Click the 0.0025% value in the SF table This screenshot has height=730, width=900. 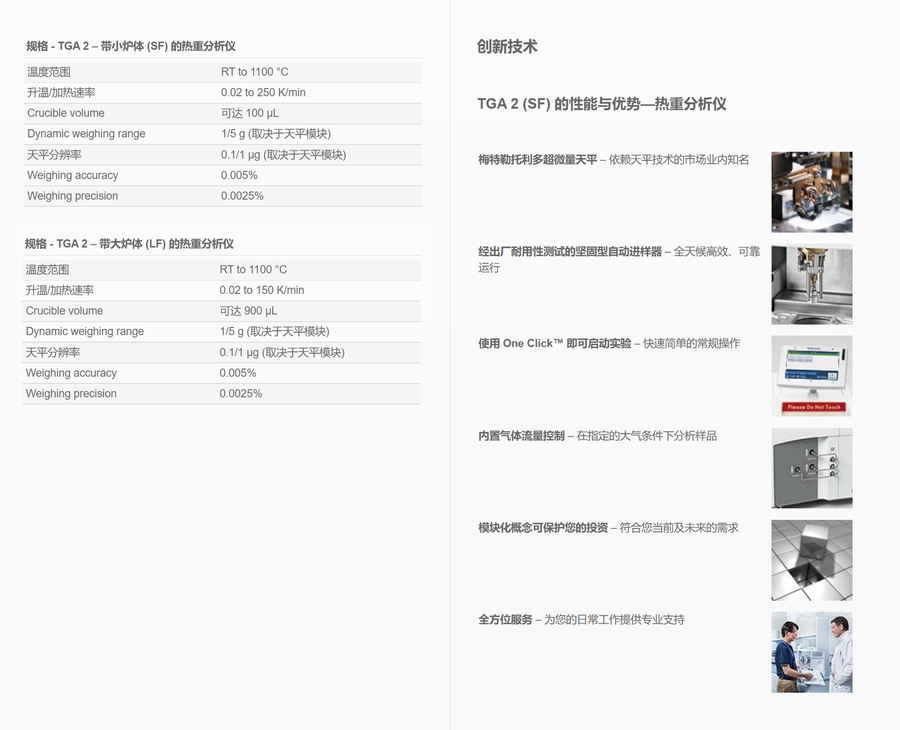coord(242,196)
